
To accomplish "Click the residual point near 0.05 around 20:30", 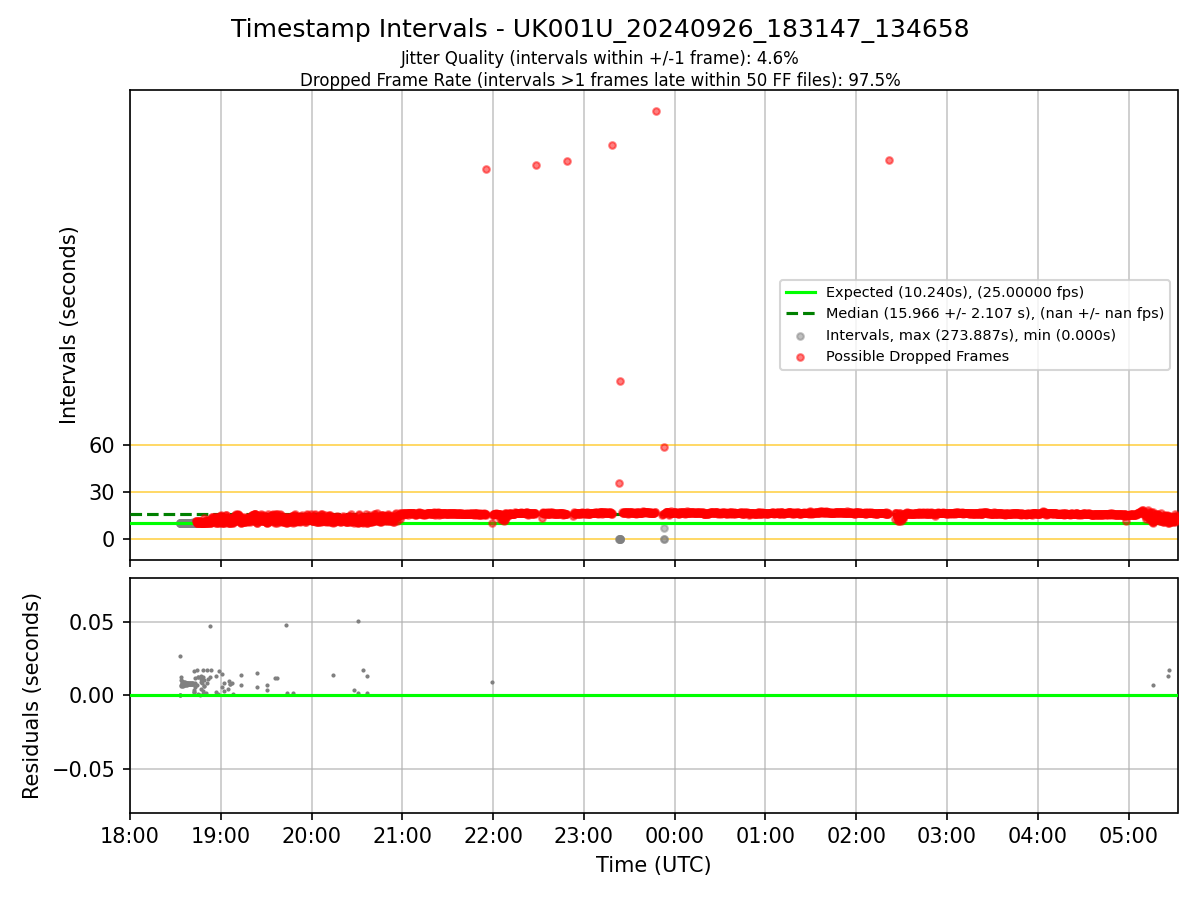I will [358, 621].
